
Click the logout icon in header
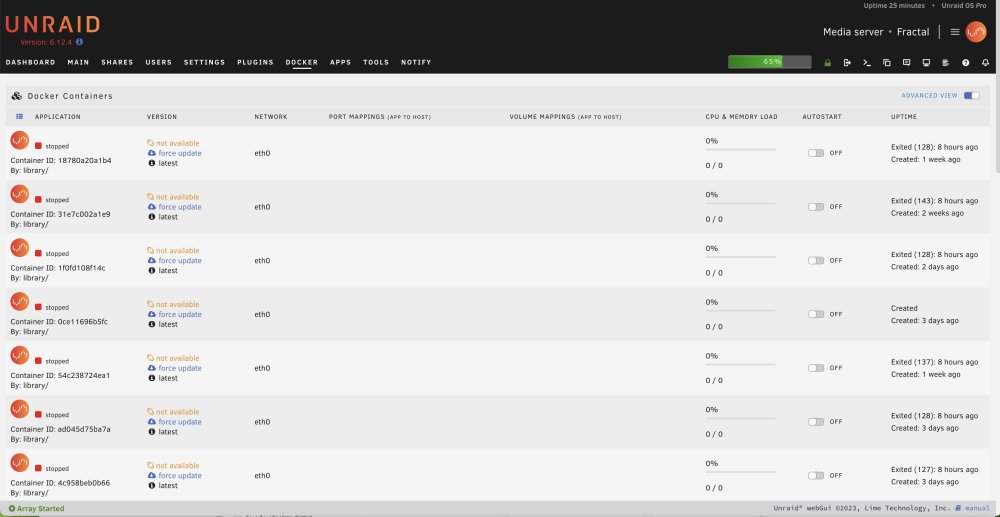click(847, 62)
